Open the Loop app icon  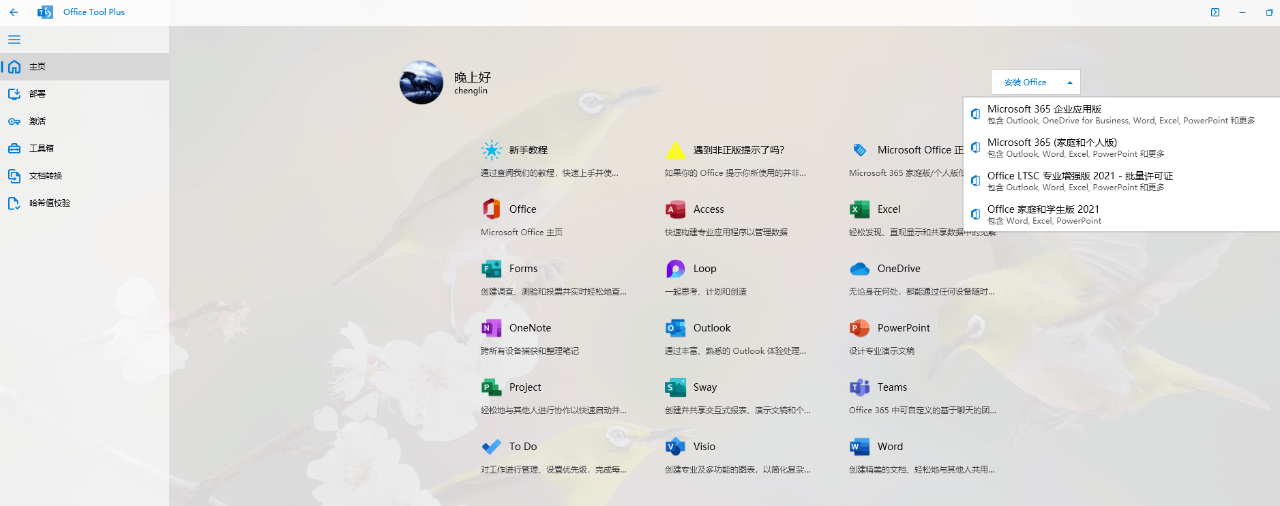675,268
